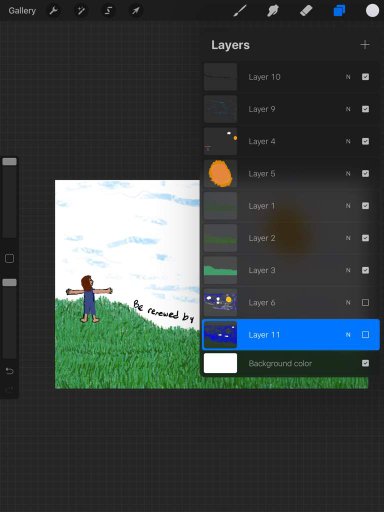
Task: Activate the Selection tool
Action: [x=108, y=11]
